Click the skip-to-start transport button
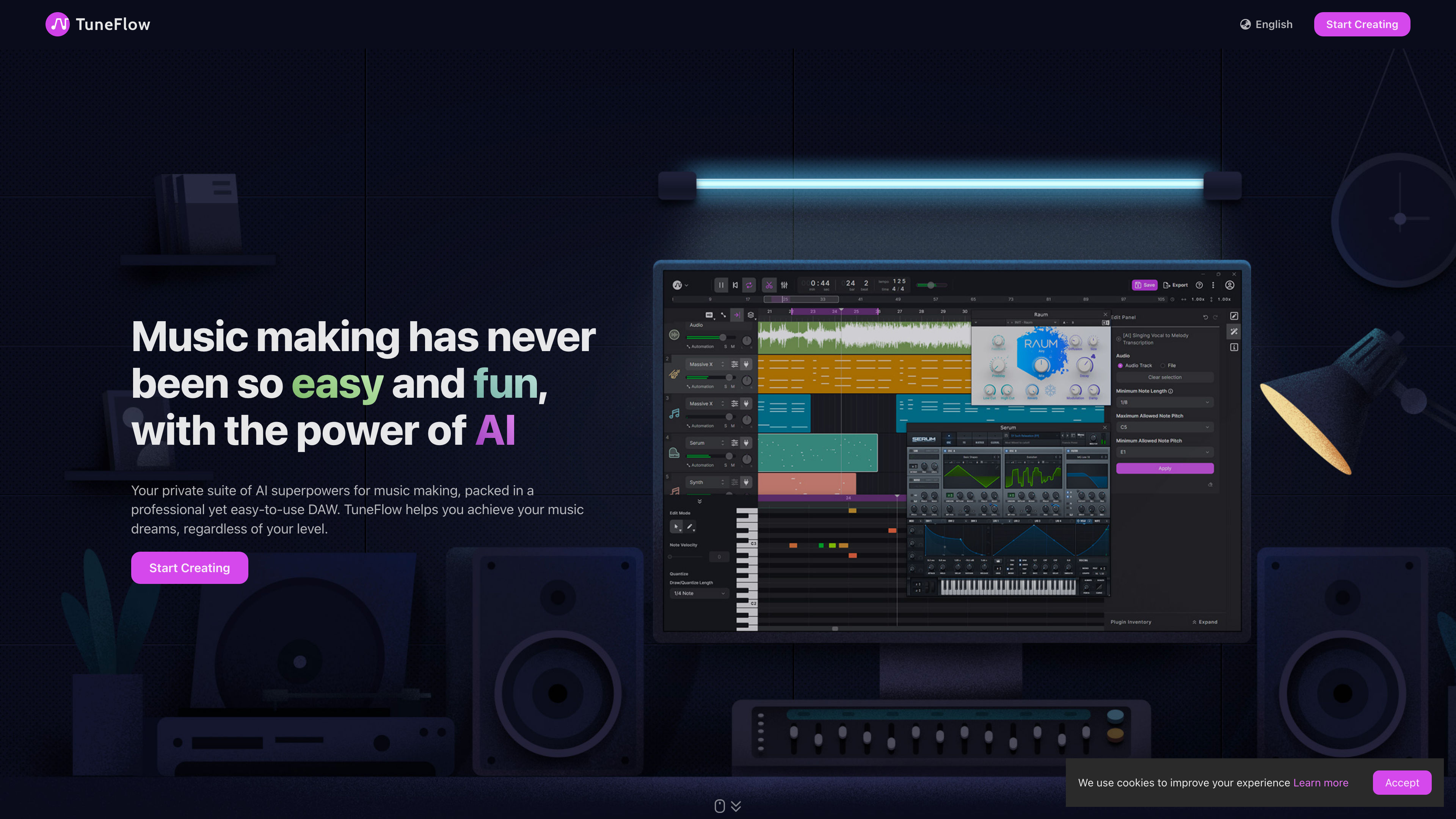Viewport: 1456px width, 819px height. click(x=735, y=285)
